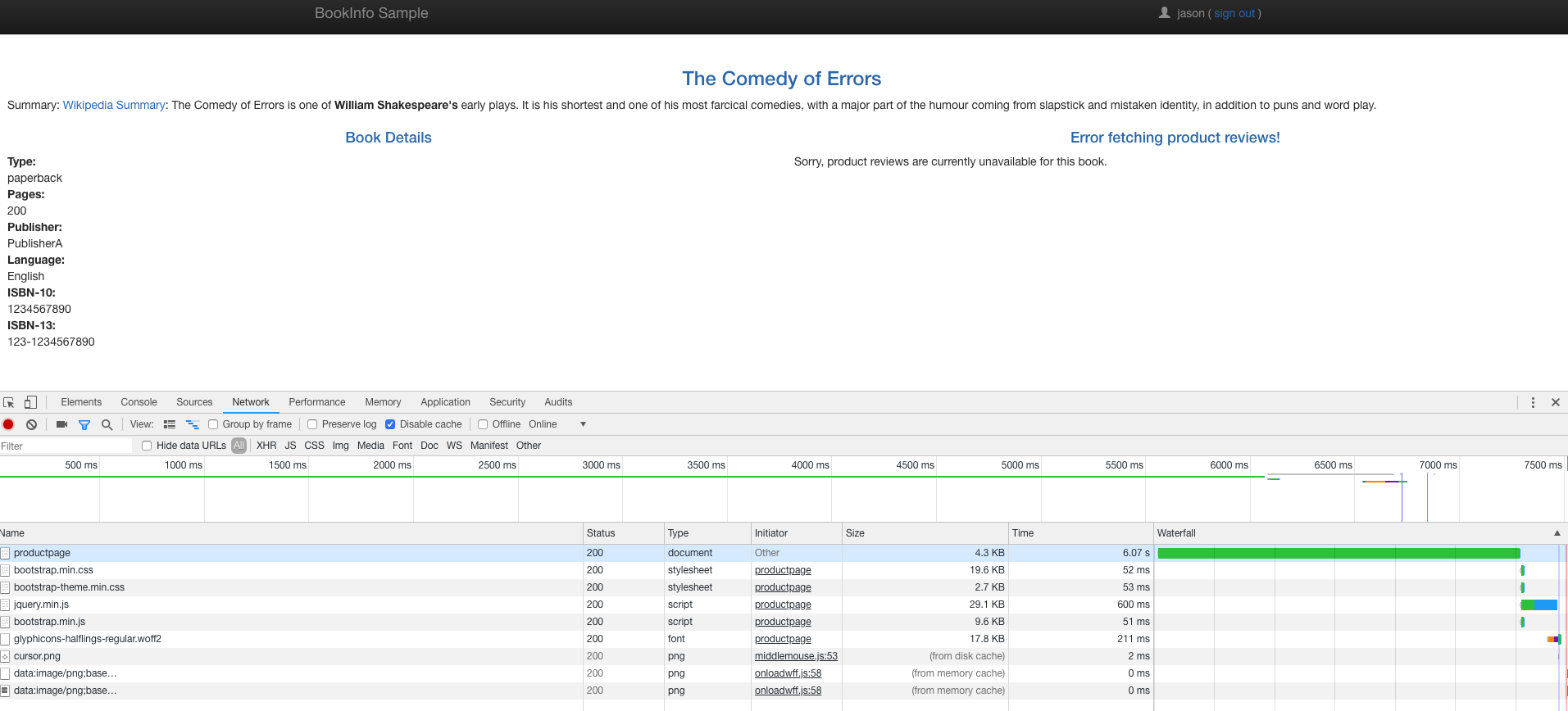Clear the network log
This screenshot has width=1568, height=711.
tap(31, 424)
